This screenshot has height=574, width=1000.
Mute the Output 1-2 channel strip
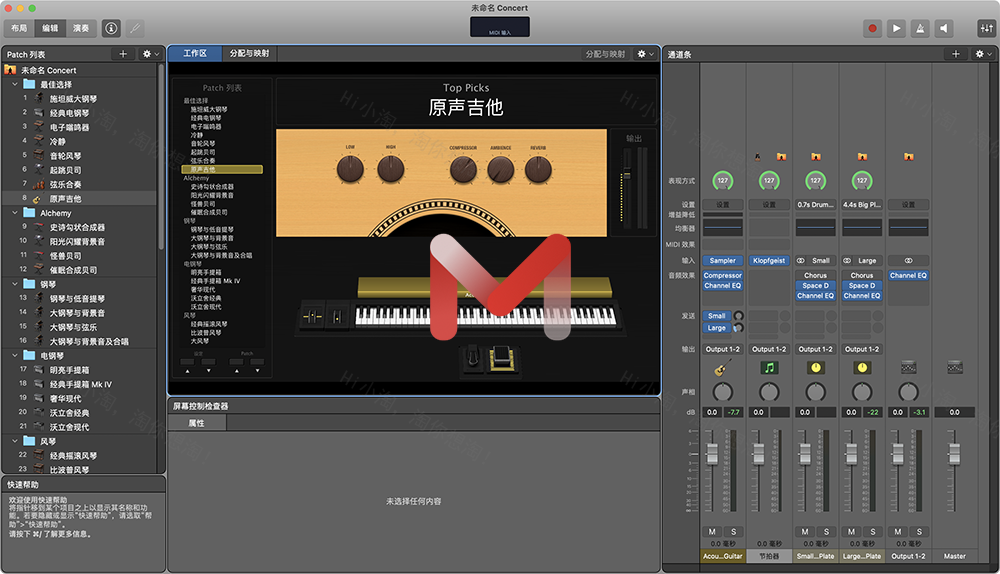tap(898, 531)
